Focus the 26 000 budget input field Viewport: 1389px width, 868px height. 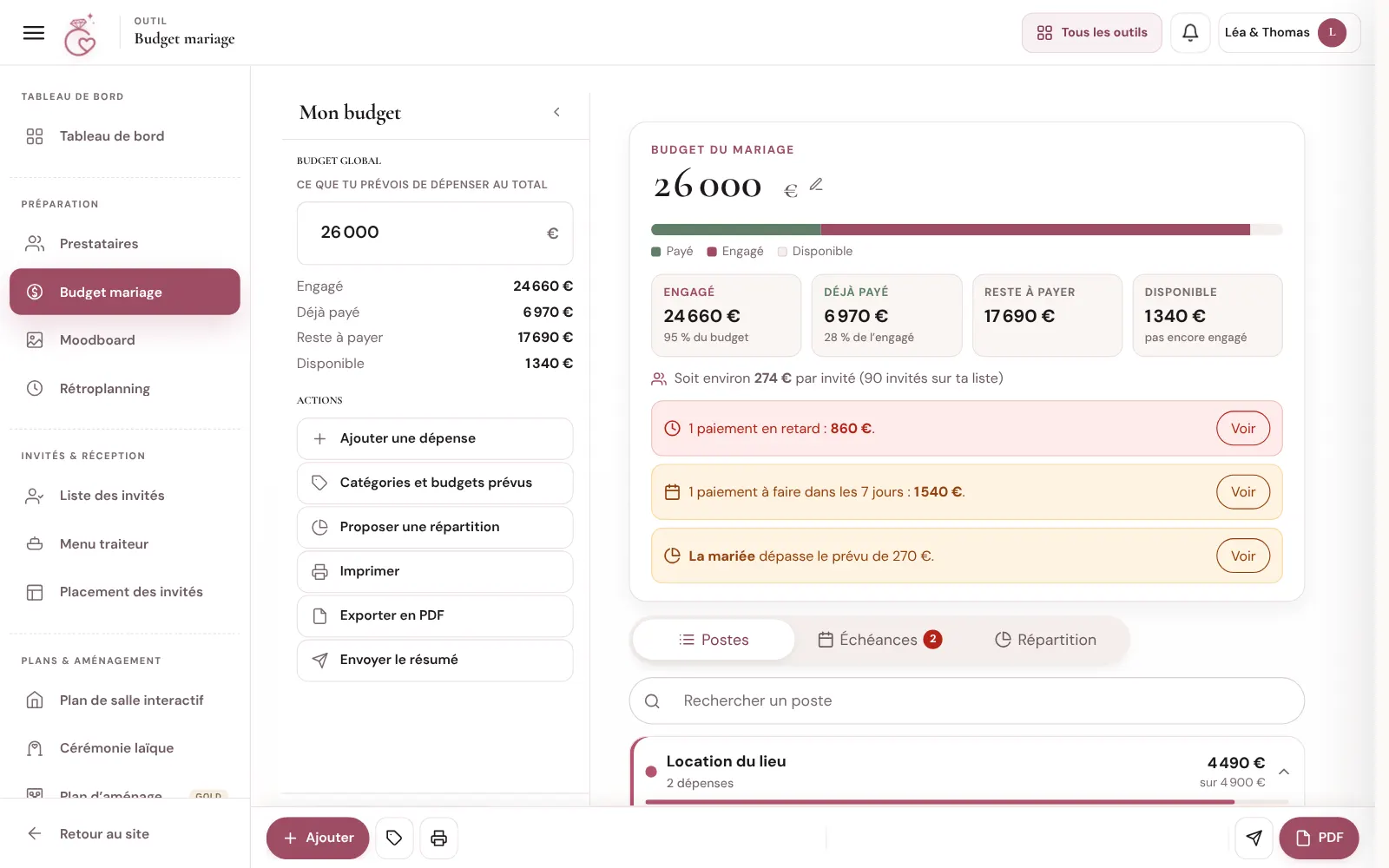[435, 233]
